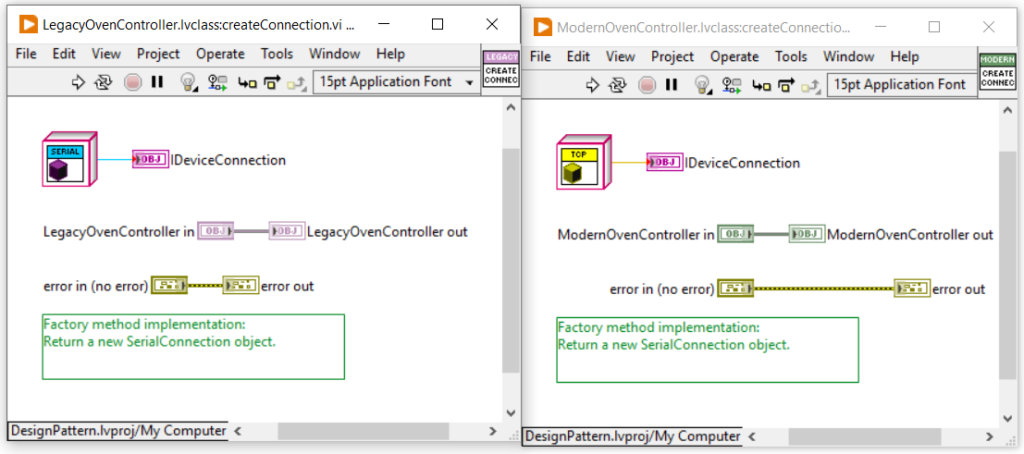Select IDeviceConnection indicator terminal in LegacyOvenController window

click(x=150, y=159)
